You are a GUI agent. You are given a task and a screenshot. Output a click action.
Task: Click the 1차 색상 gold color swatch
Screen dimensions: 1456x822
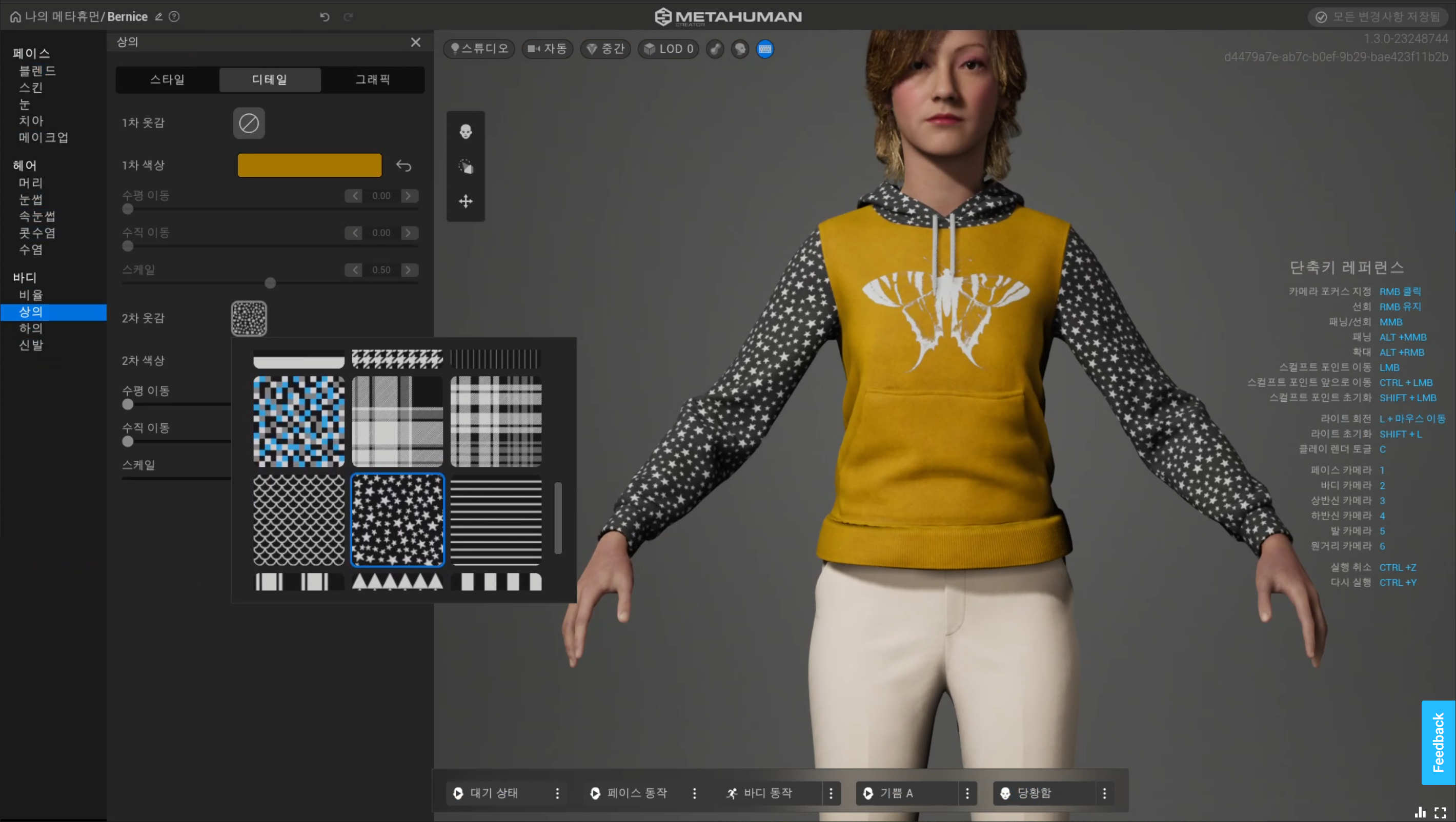coord(309,166)
